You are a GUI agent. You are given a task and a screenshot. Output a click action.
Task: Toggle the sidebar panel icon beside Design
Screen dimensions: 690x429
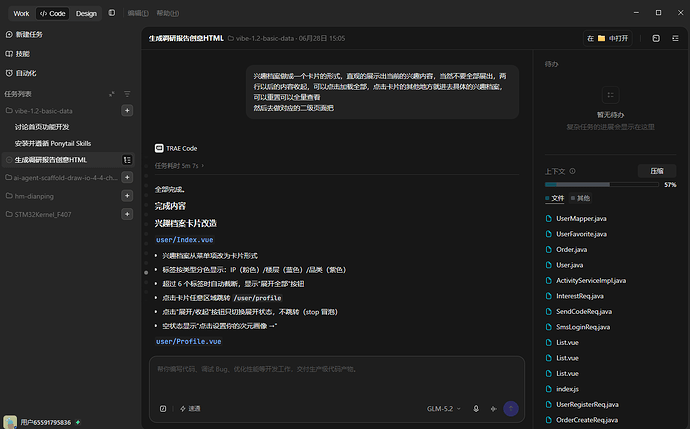(x=112, y=13)
